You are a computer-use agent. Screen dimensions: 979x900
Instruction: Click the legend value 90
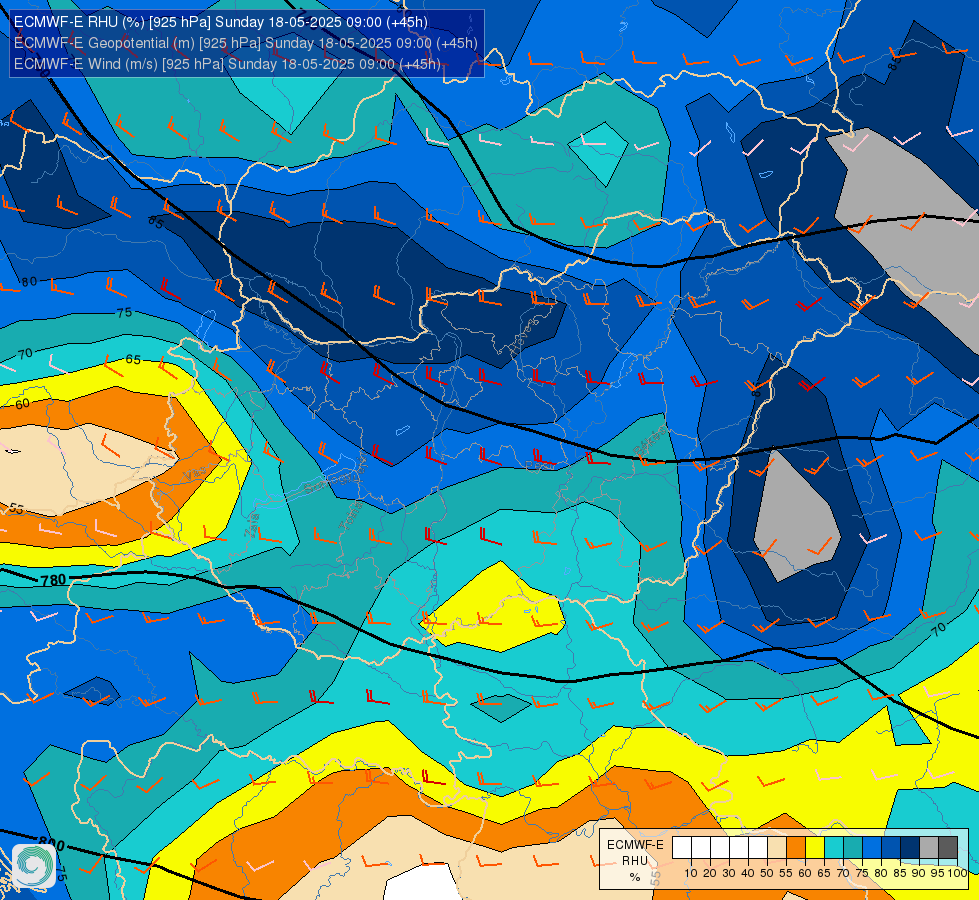[x=918, y=874]
